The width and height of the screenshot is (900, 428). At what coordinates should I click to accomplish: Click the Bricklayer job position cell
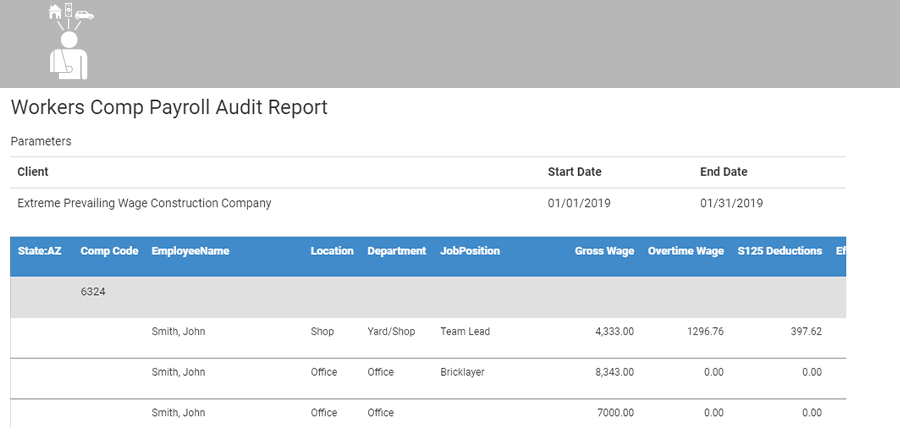click(462, 372)
